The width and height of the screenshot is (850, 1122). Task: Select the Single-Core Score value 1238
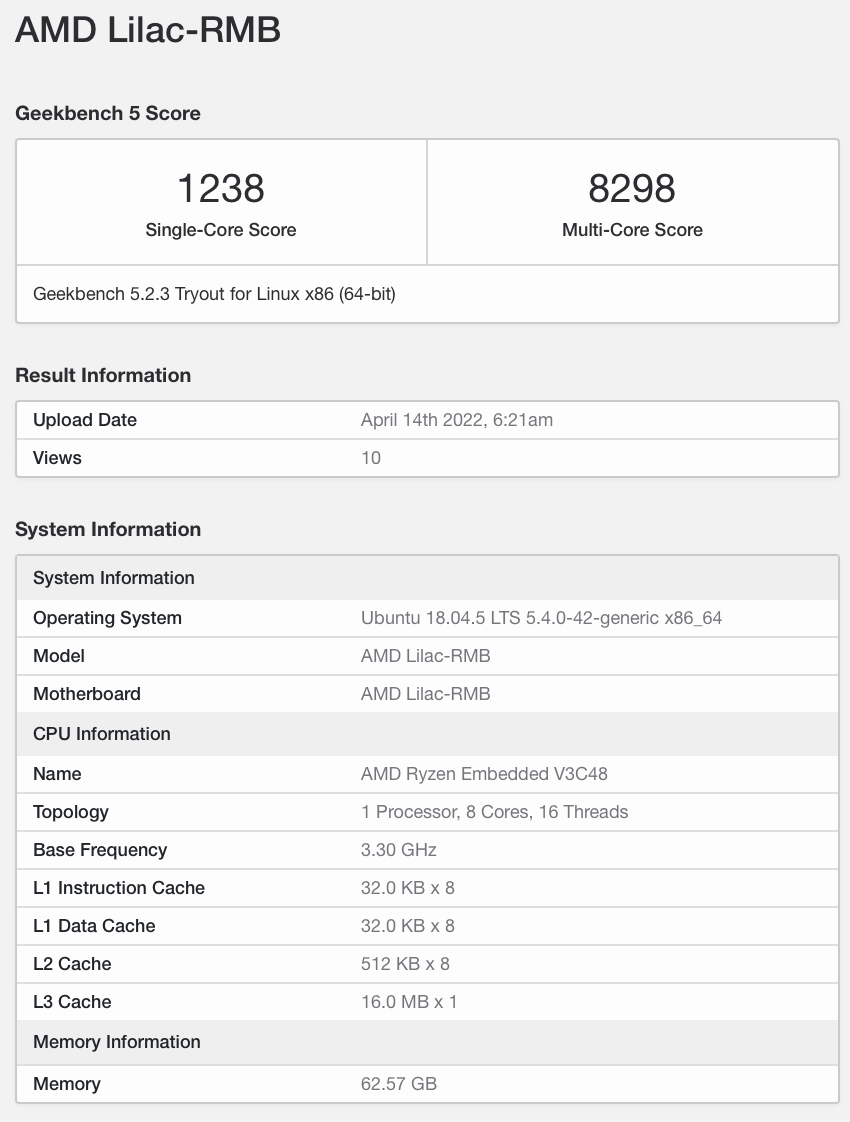tap(220, 188)
